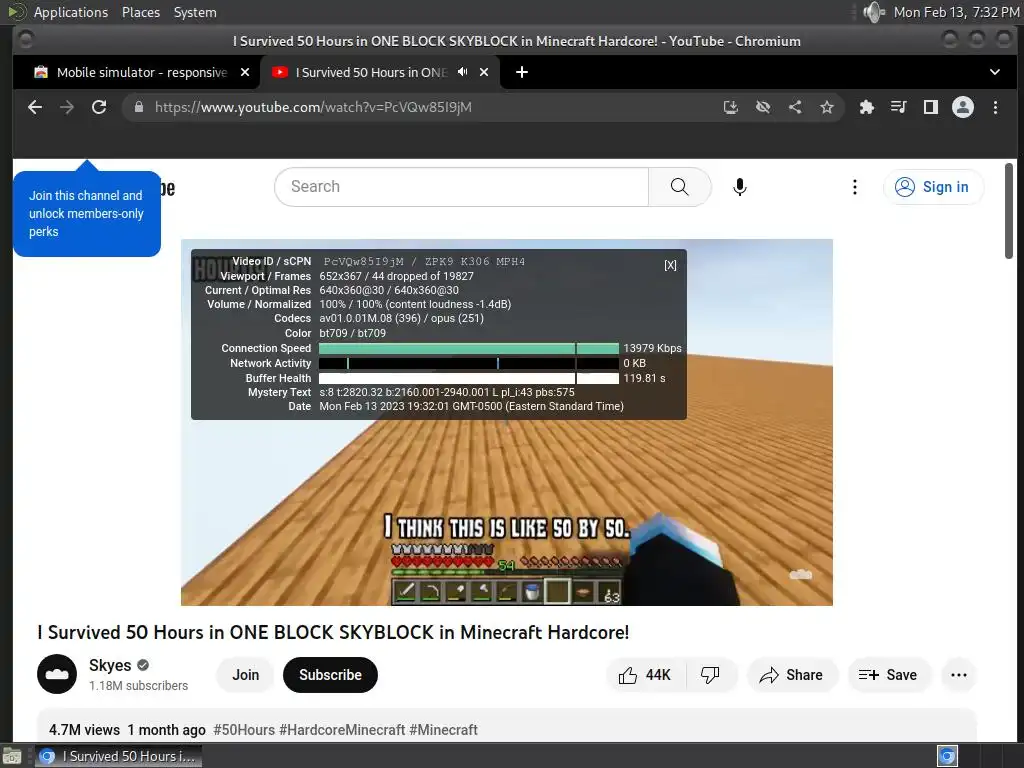Subscribe to the Skyes channel

pos(330,675)
